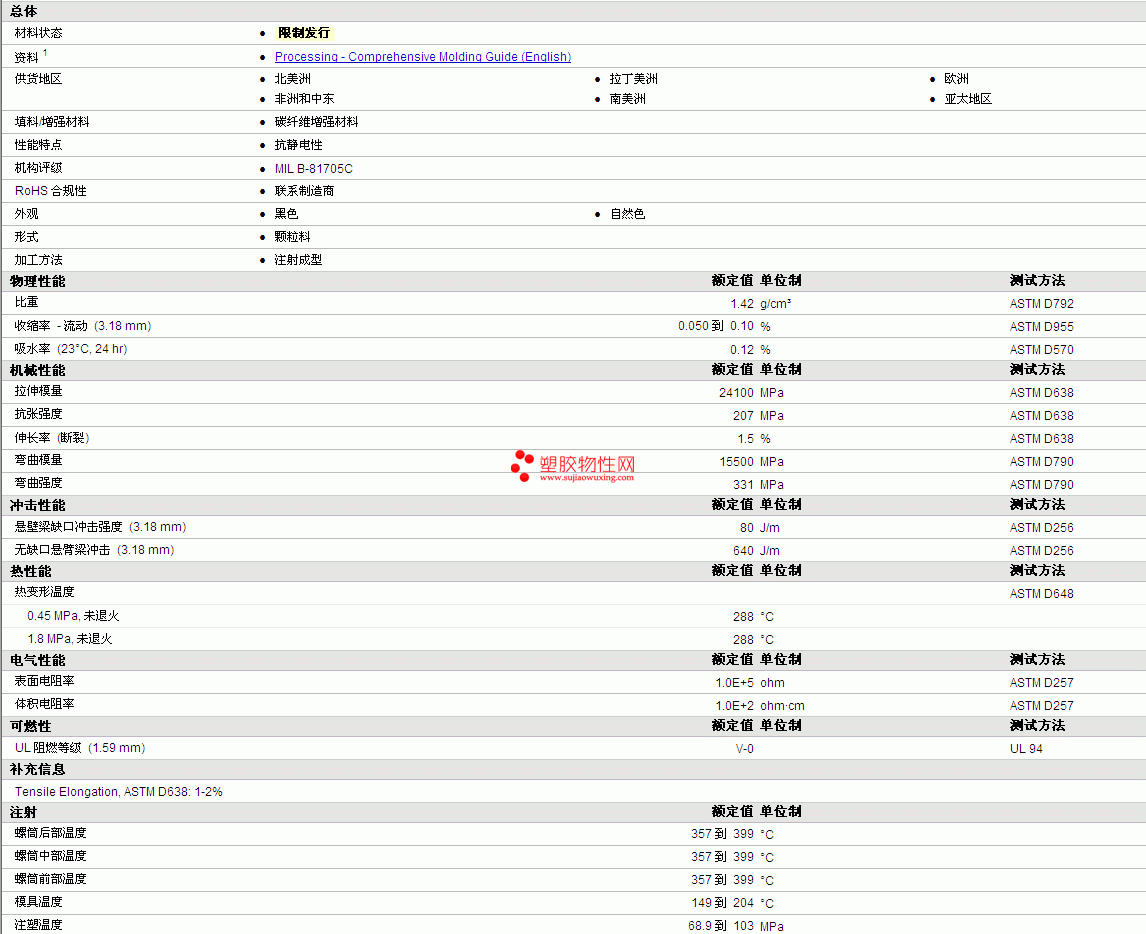Image resolution: width=1146 pixels, height=934 pixels.
Task: Click the form value 颗粒料
Action: click(x=292, y=237)
